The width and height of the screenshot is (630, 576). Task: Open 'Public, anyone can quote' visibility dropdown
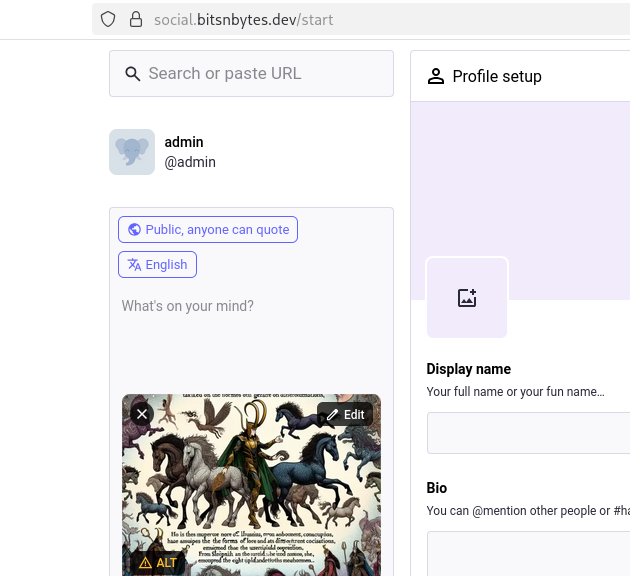[x=208, y=230]
